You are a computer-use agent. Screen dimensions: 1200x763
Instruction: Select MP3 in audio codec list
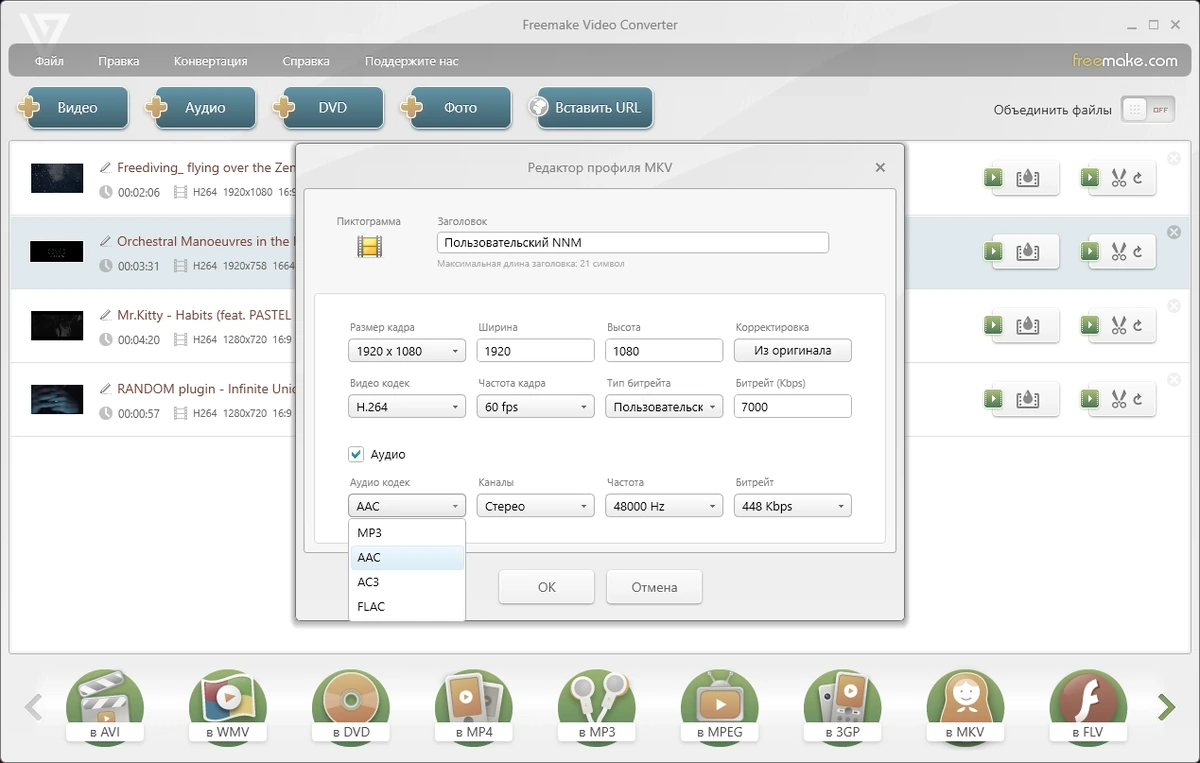407,533
